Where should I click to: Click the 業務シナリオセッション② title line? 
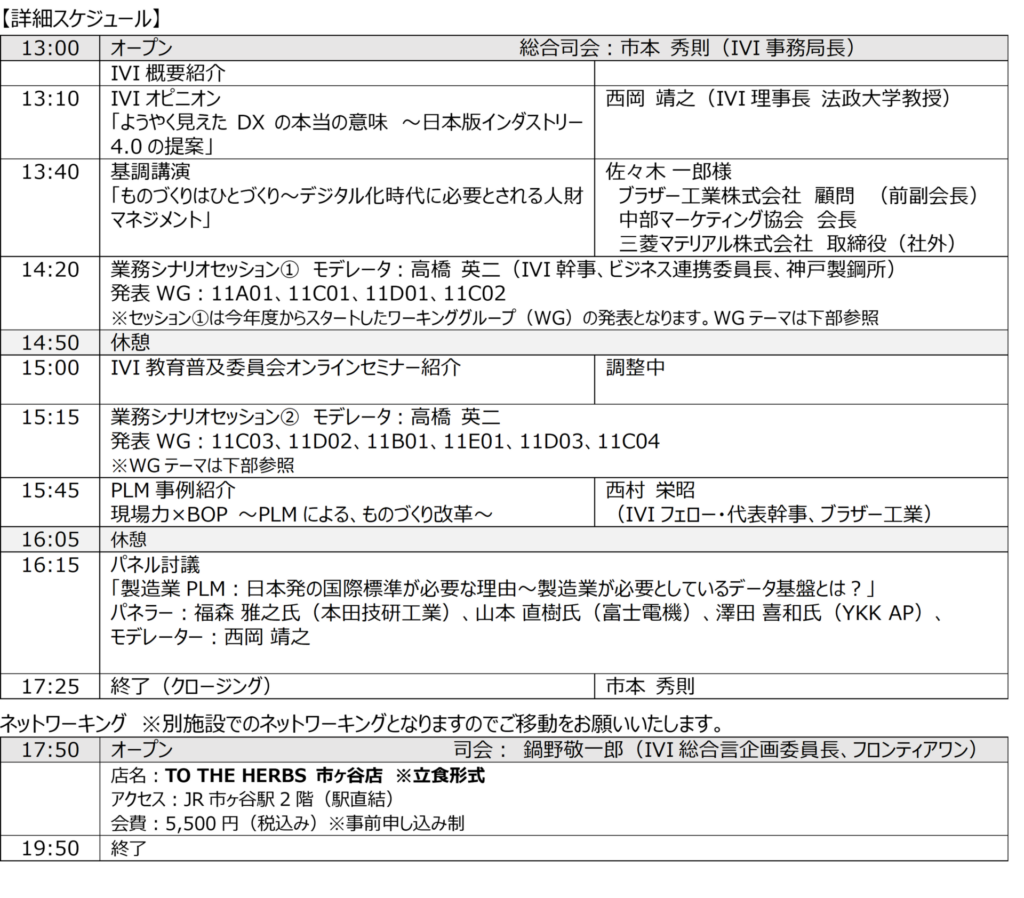304,418
